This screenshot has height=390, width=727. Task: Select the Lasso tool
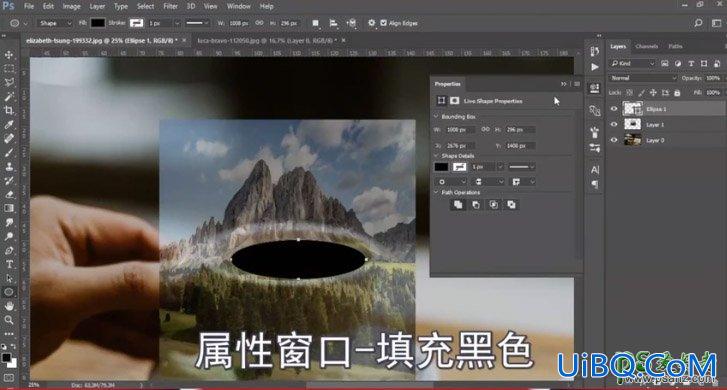[x=9, y=83]
